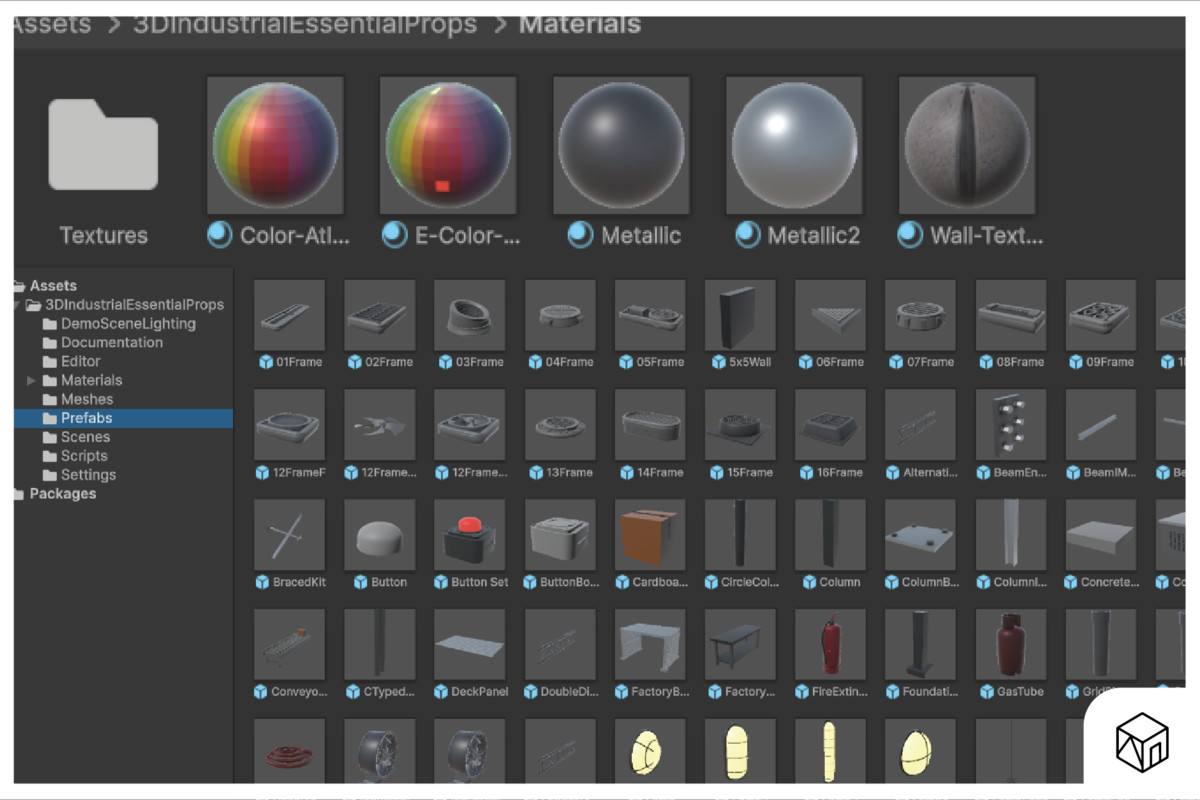Click the CircleCol... label
This screenshot has height=800, width=1200.
[749, 582]
